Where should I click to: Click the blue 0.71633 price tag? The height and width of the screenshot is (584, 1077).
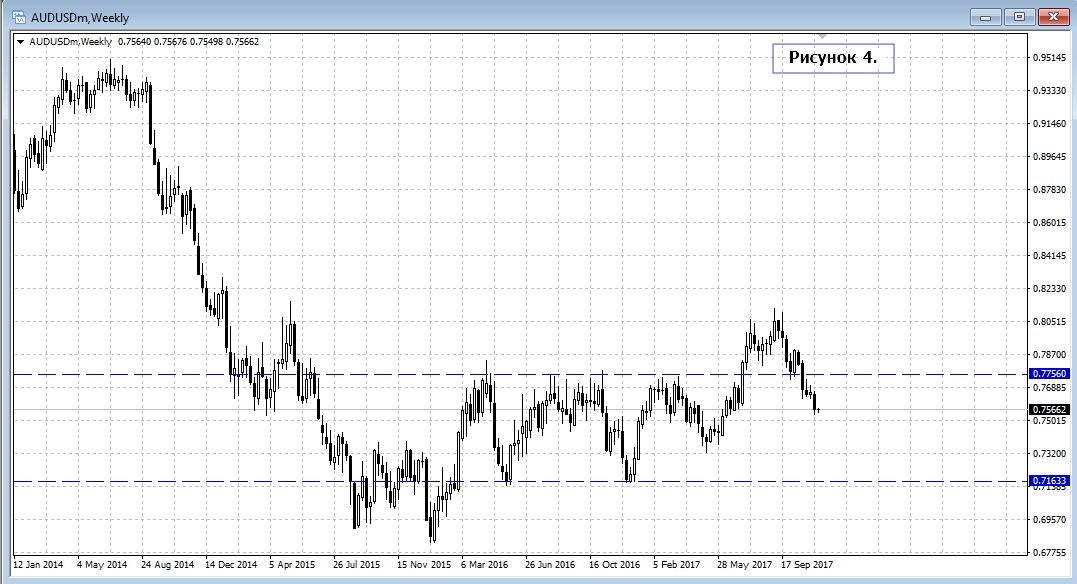tap(1049, 481)
